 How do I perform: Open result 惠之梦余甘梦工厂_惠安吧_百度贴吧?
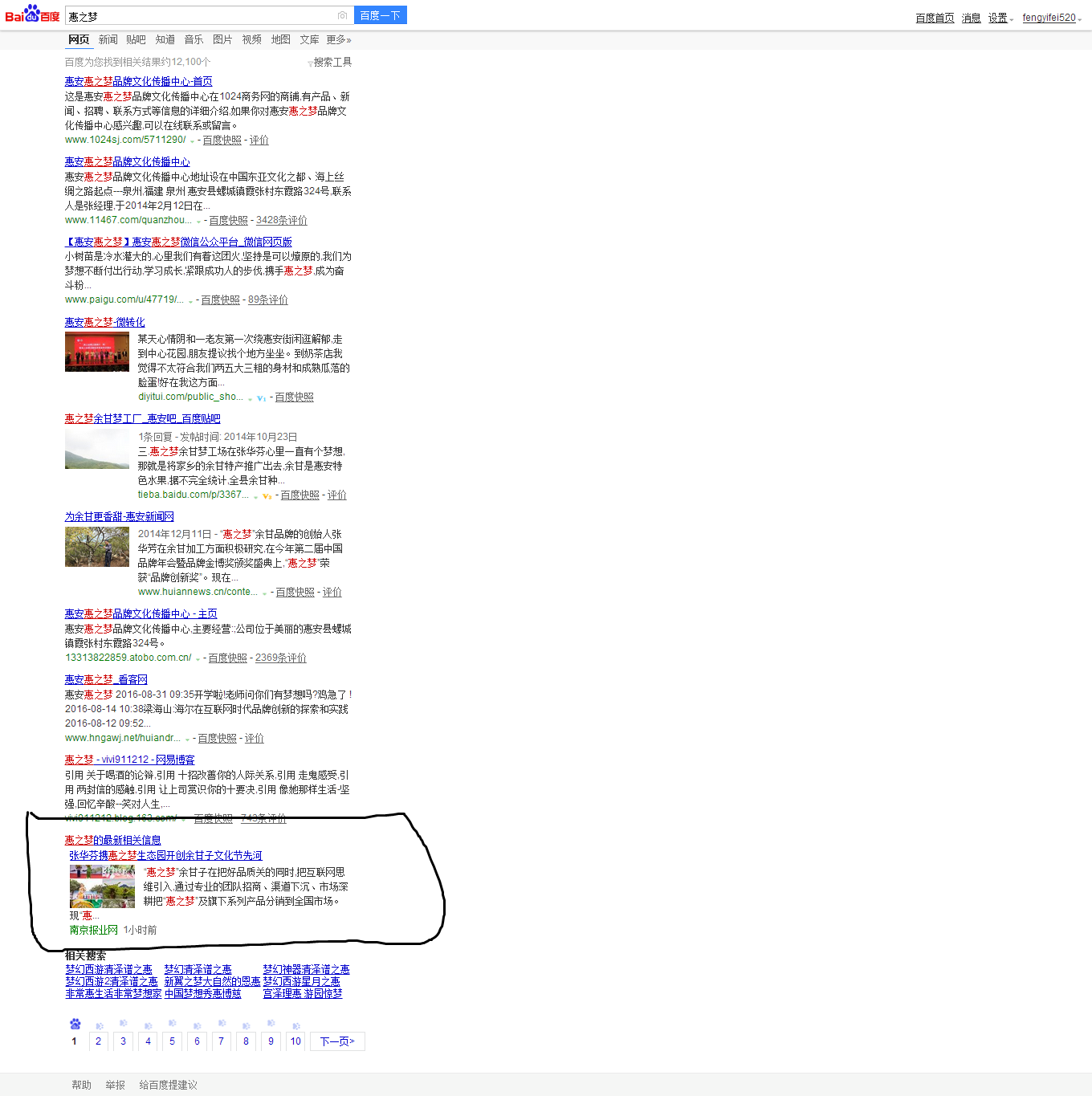point(142,418)
